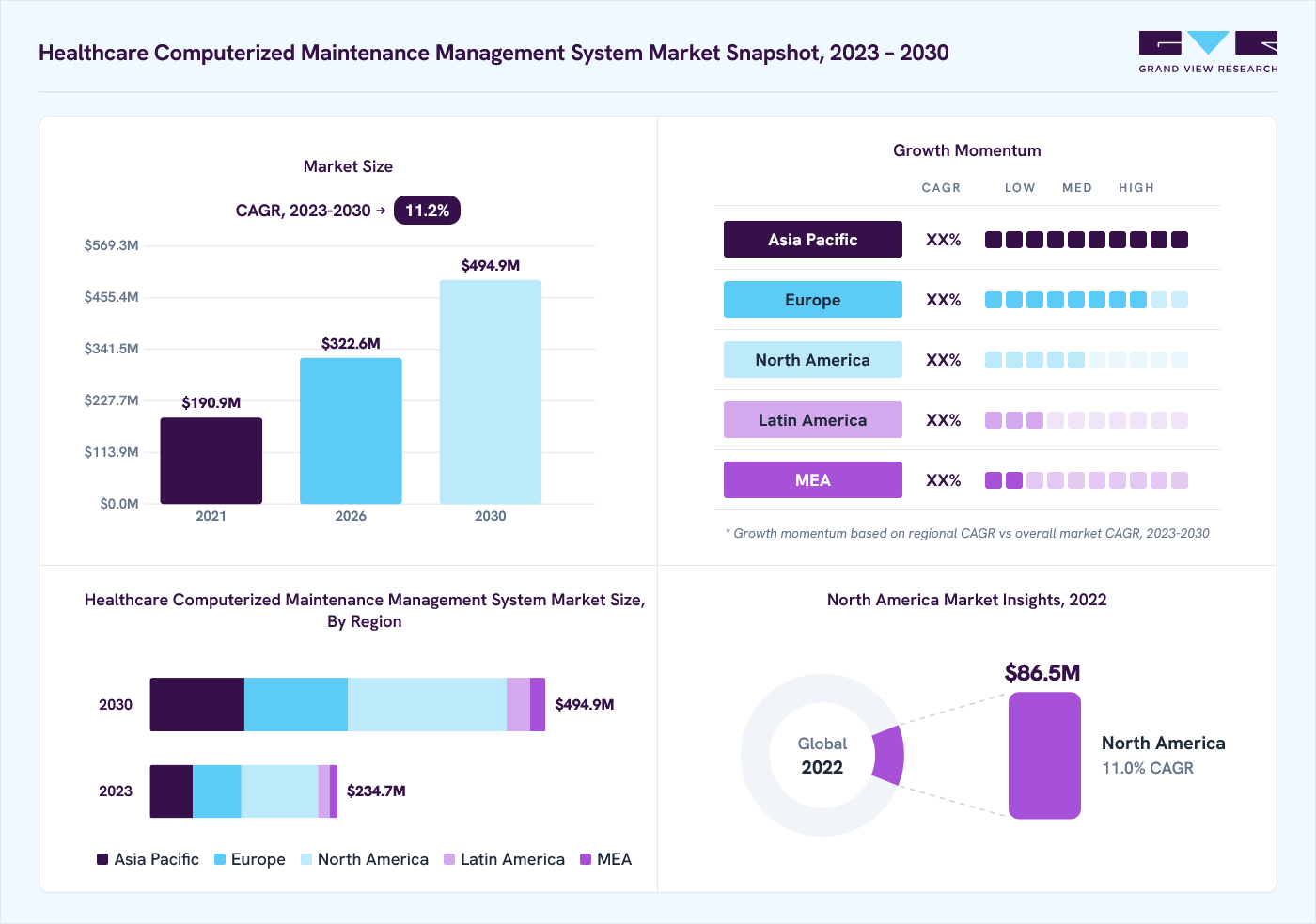Image resolution: width=1316 pixels, height=924 pixels.
Task: Select the 2021 market size bar
Action: (x=211, y=461)
